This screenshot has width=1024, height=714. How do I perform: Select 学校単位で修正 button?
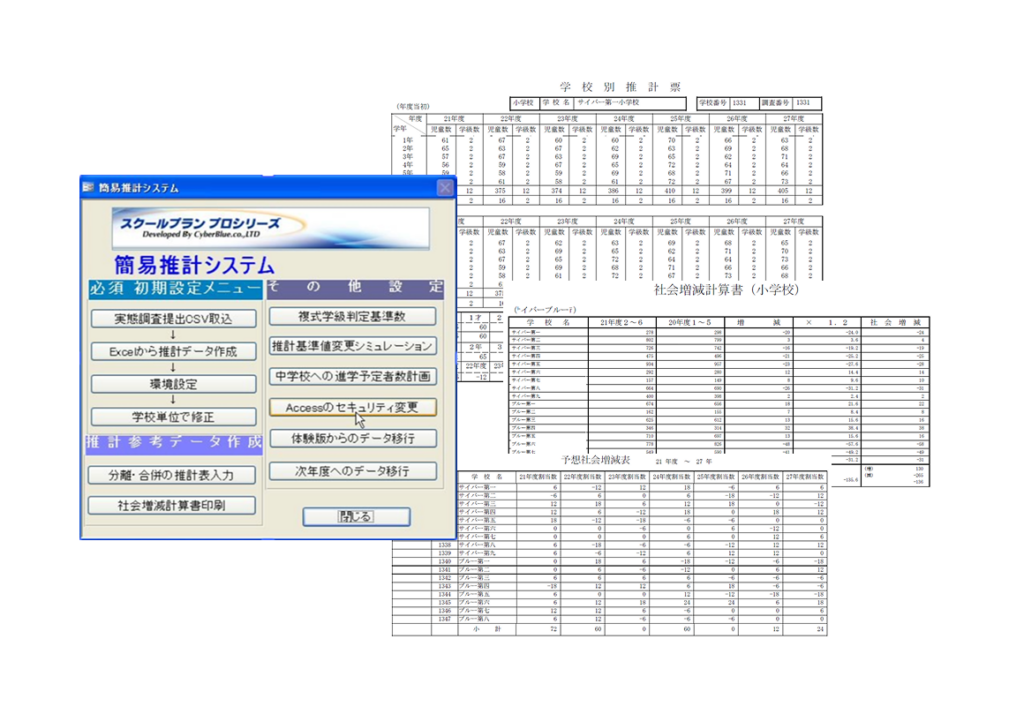click(x=173, y=416)
